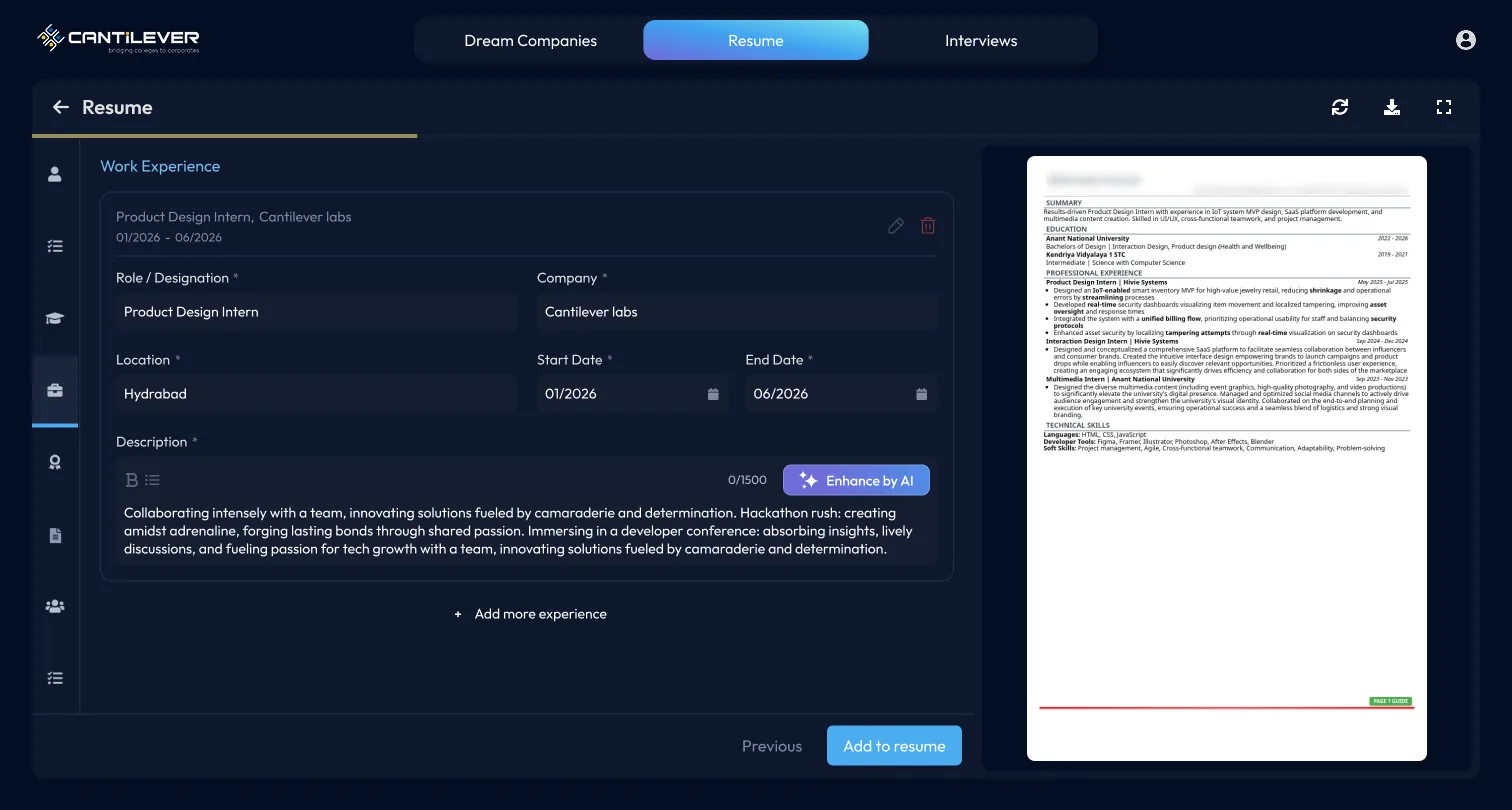The height and width of the screenshot is (810, 1512).
Task: Click the Previous button
Action: click(x=772, y=746)
